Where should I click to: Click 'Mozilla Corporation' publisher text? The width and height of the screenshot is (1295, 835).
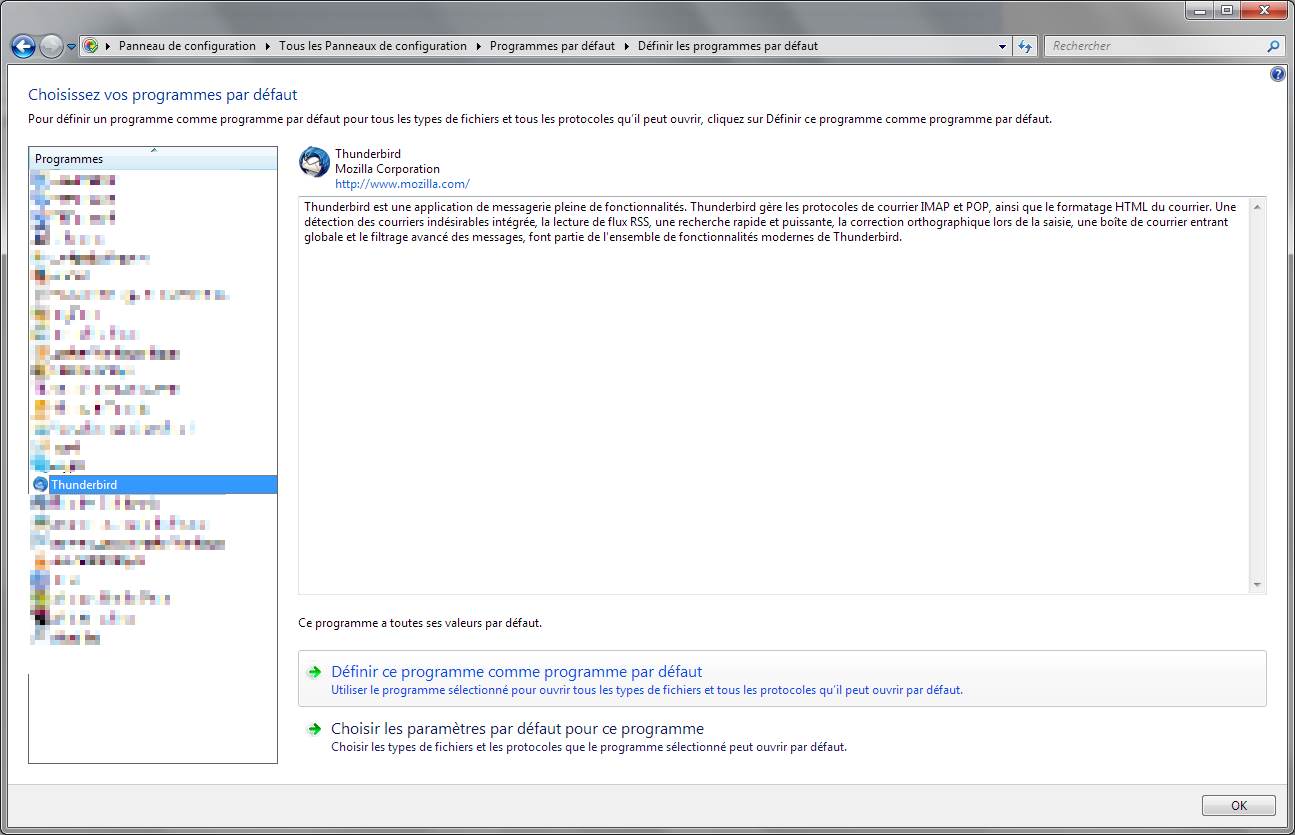(387, 169)
